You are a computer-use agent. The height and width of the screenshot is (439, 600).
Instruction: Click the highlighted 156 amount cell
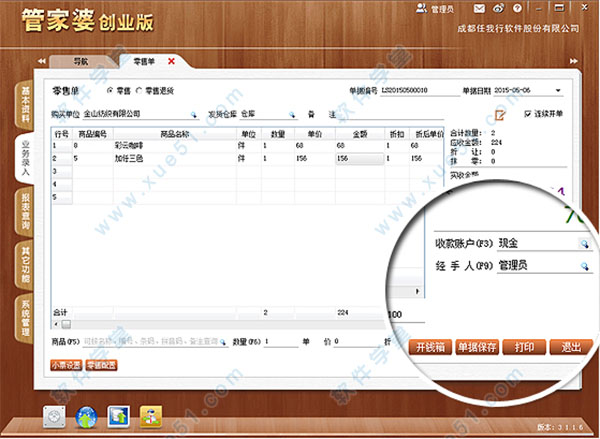coord(360,159)
